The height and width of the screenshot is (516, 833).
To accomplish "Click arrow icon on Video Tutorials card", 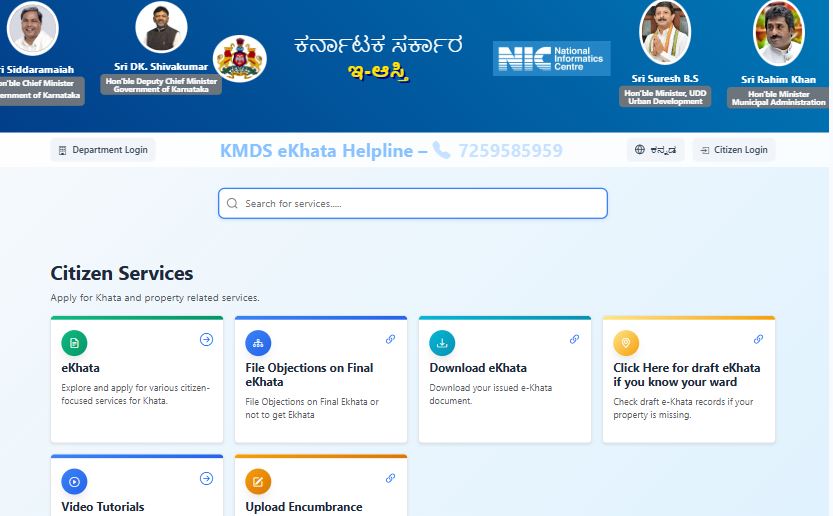I will (206, 478).
